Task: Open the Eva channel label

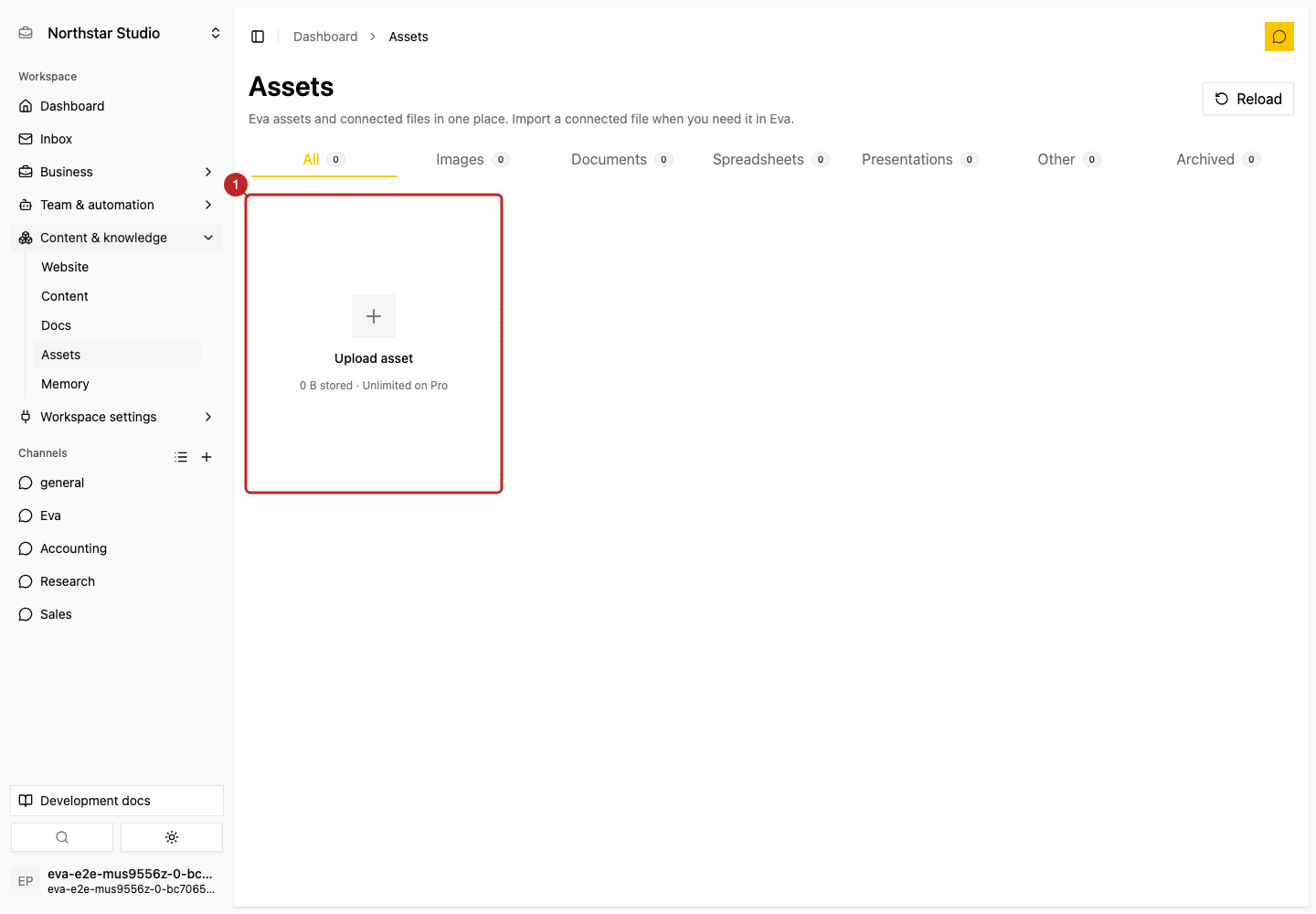Action: click(x=50, y=515)
